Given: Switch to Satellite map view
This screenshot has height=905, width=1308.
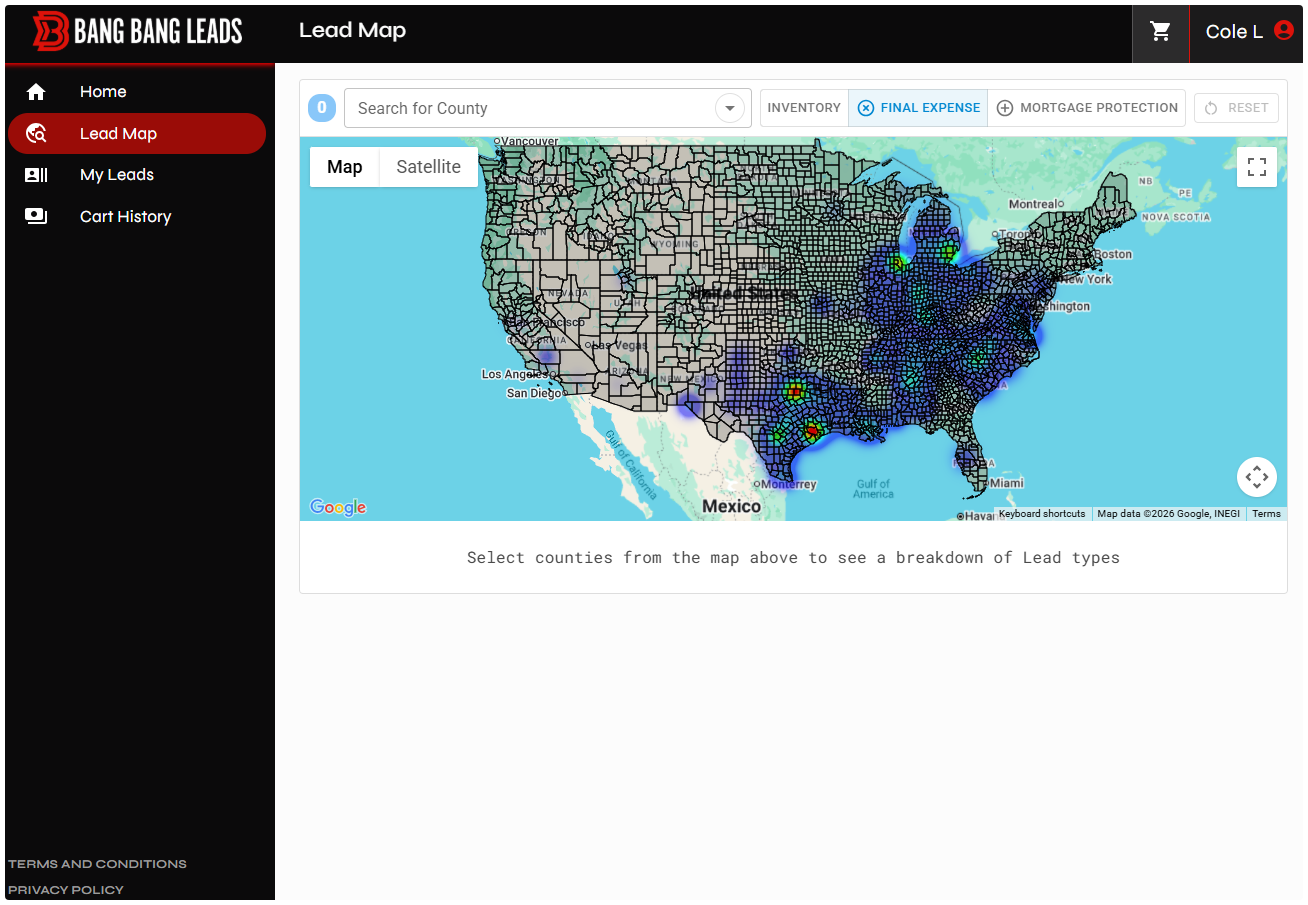Looking at the screenshot, I should pos(428,167).
